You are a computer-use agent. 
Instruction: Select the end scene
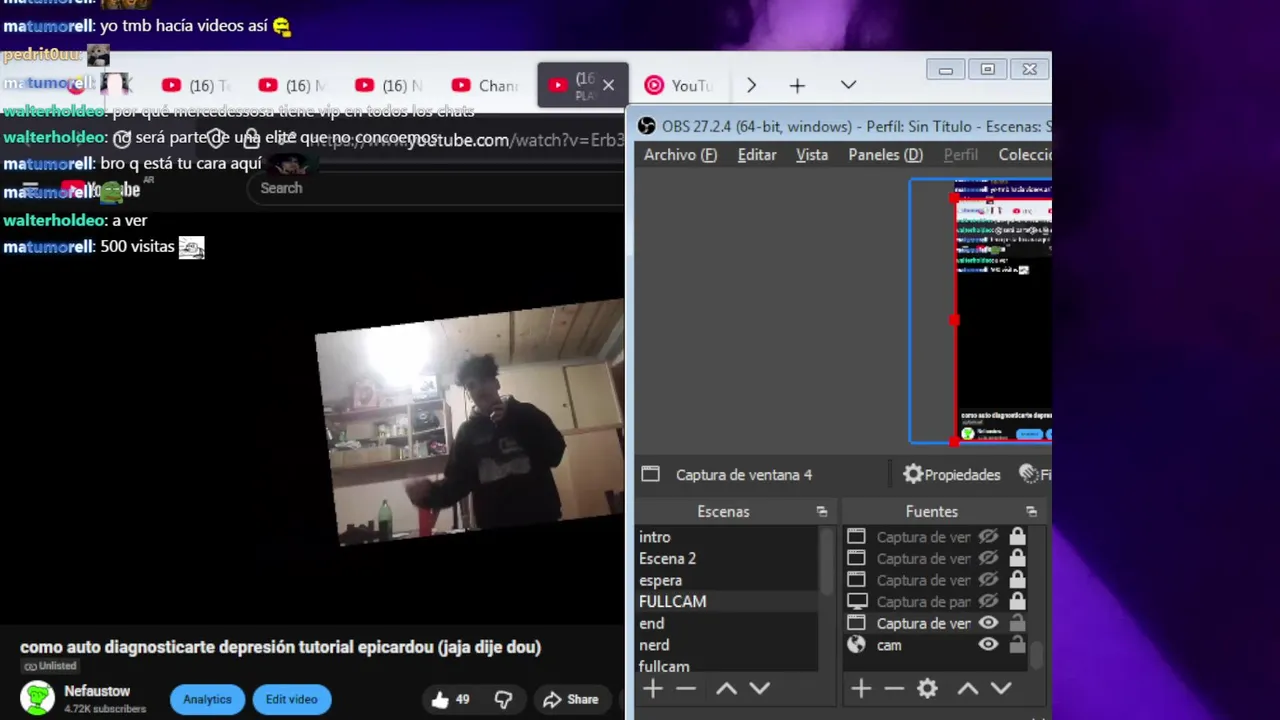point(727,623)
